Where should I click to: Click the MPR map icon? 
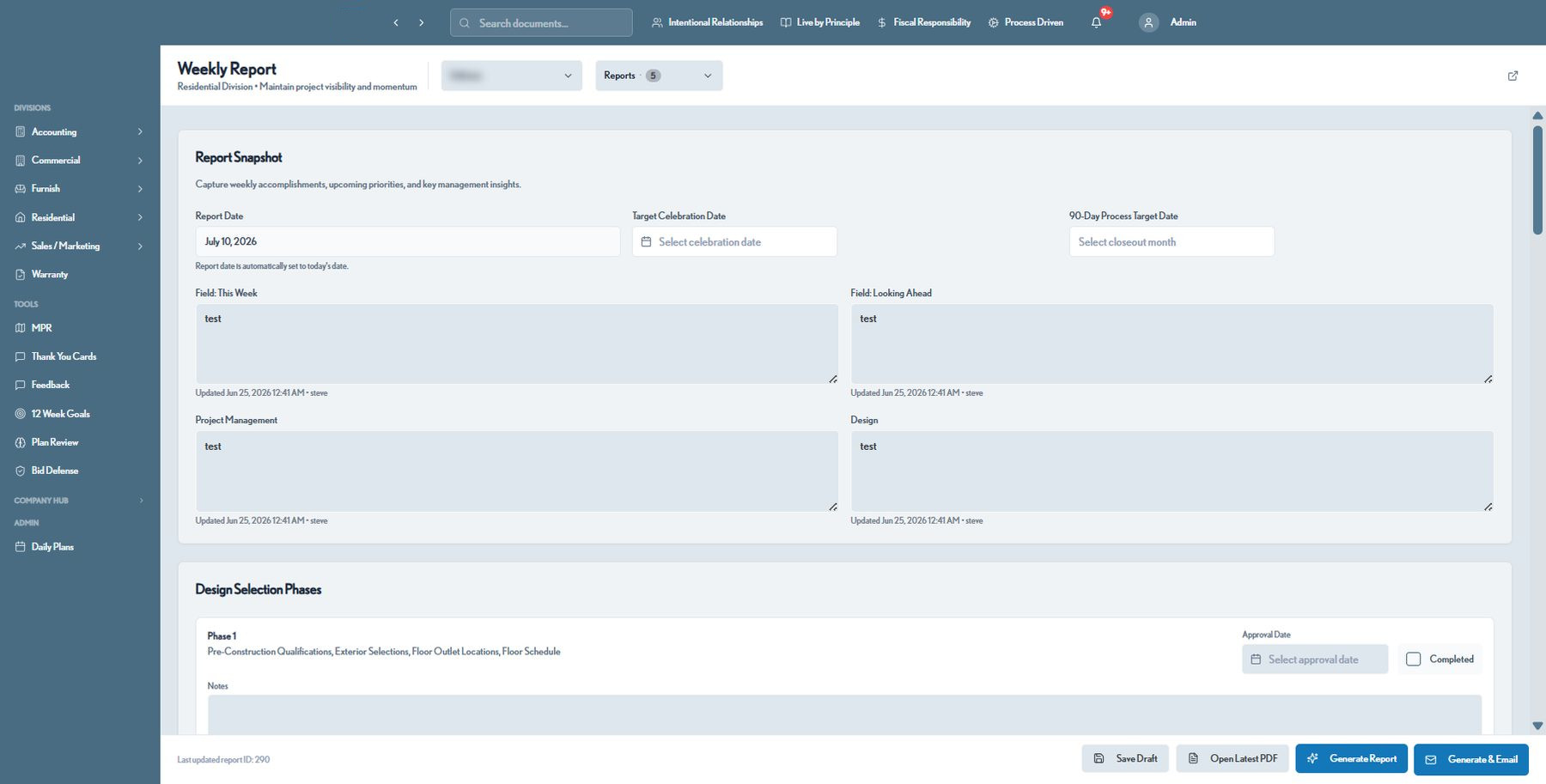(21, 328)
